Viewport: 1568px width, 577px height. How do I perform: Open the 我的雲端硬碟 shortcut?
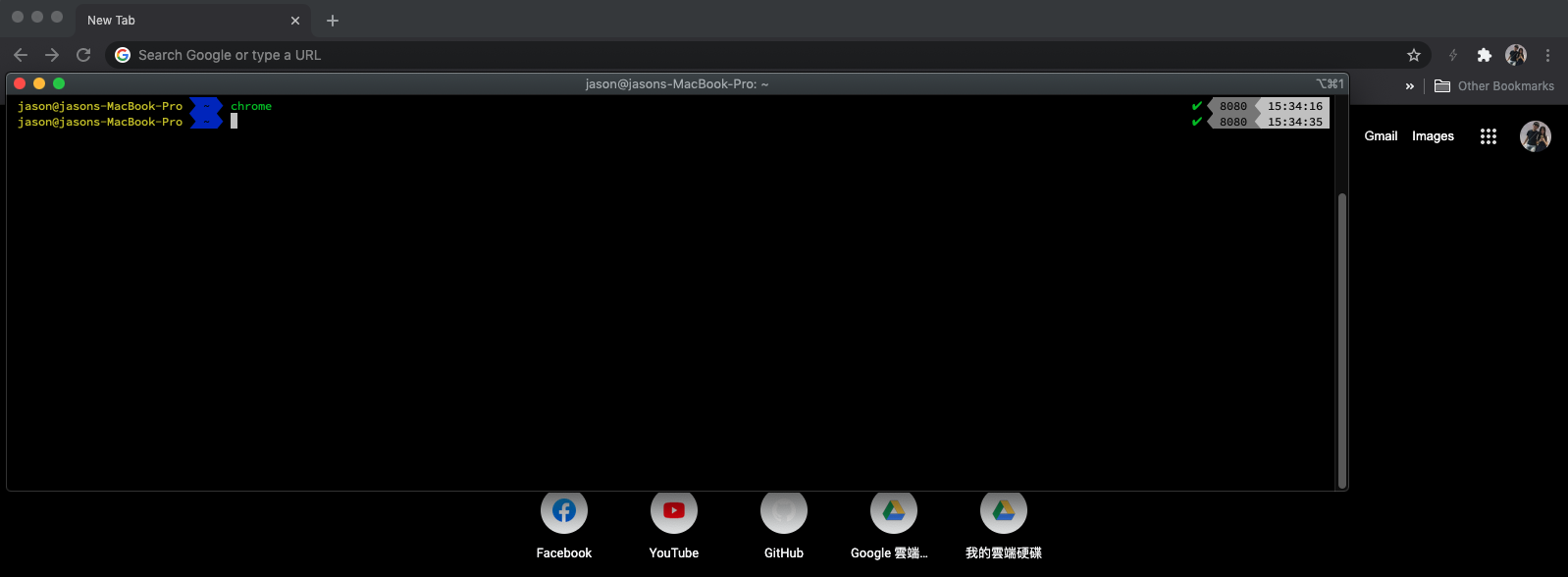click(x=1004, y=512)
